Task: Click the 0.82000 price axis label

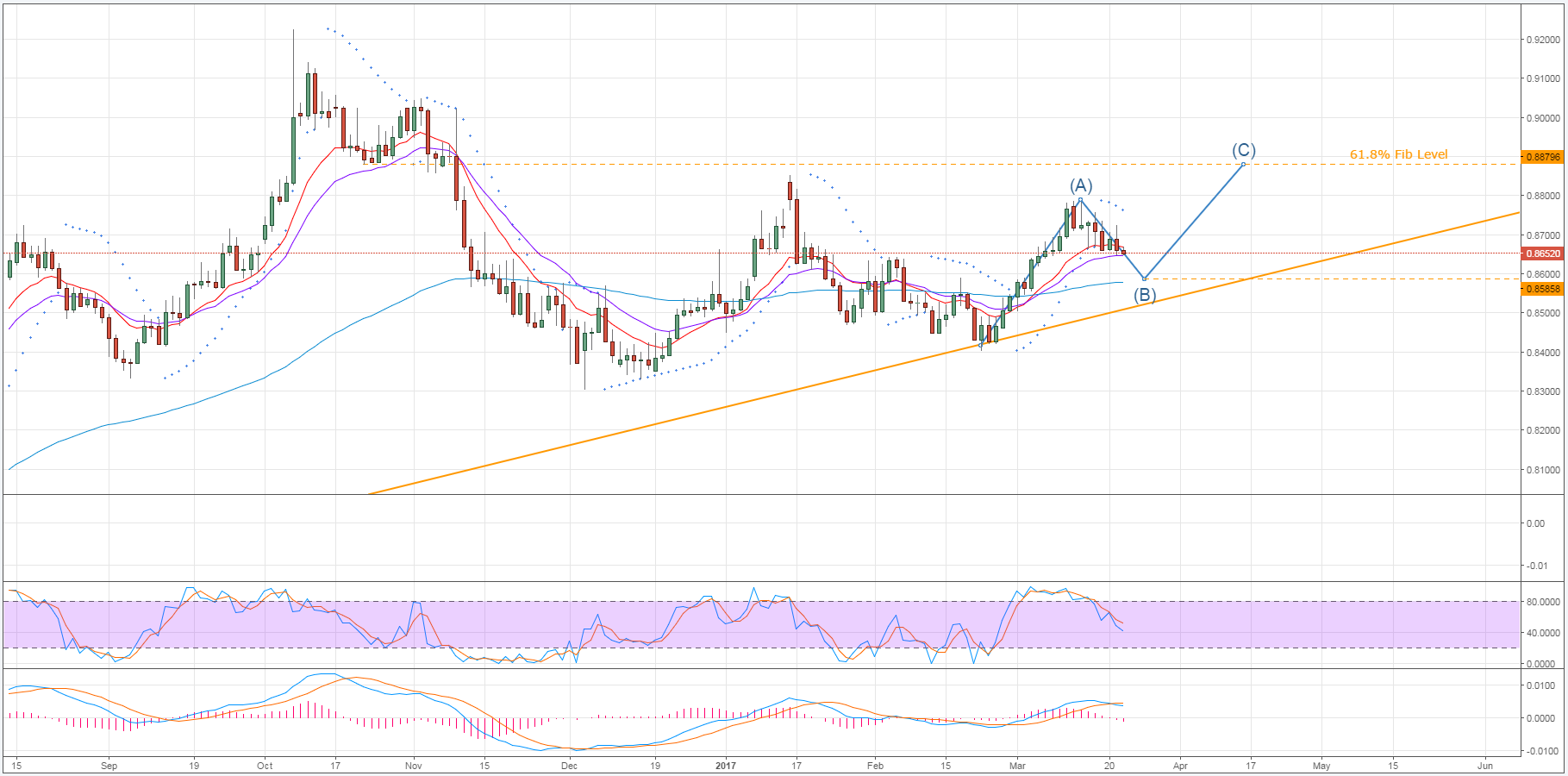Action: click(x=1543, y=430)
